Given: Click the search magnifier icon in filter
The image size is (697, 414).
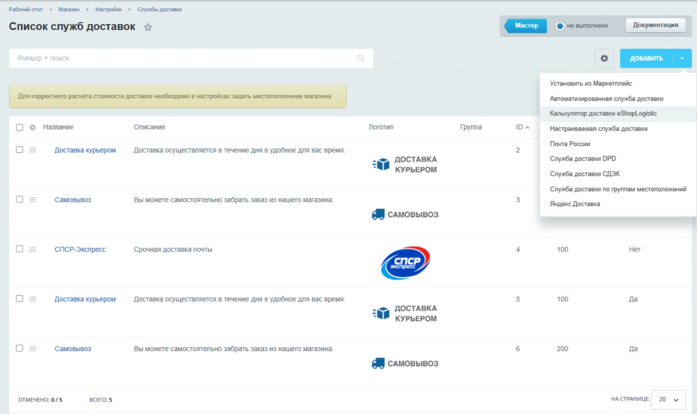Looking at the screenshot, I should 361,58.
